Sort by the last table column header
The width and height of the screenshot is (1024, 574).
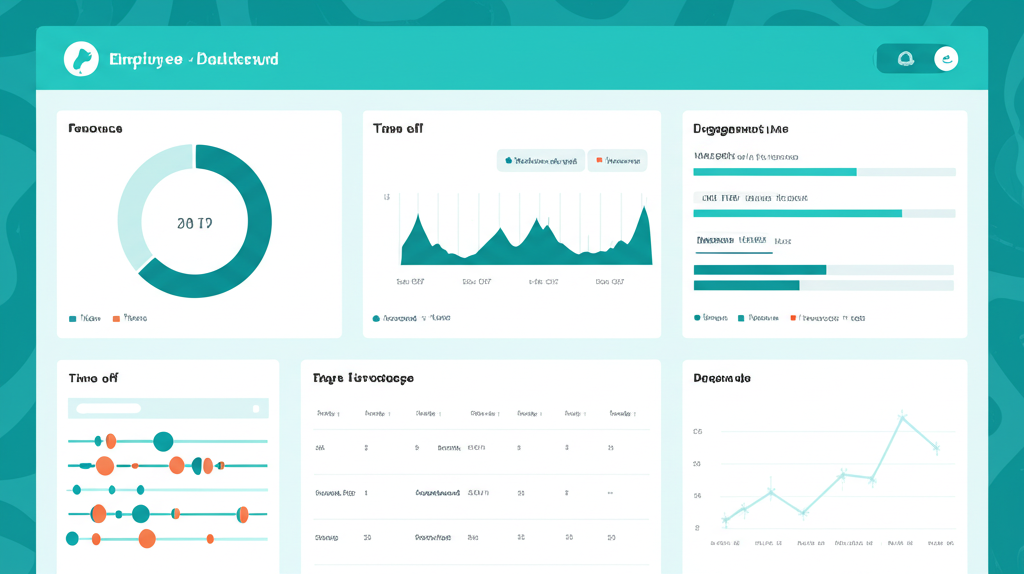click(x=623, y=413)
